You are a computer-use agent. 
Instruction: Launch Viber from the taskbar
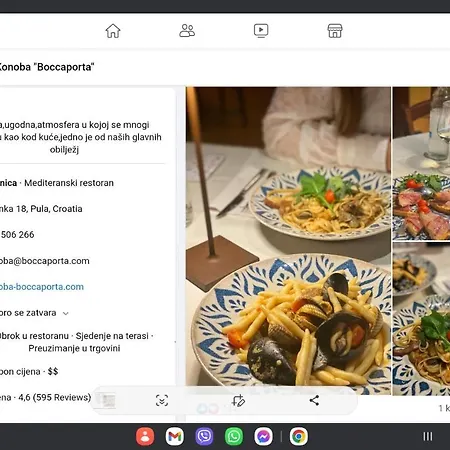click(204, 436)
